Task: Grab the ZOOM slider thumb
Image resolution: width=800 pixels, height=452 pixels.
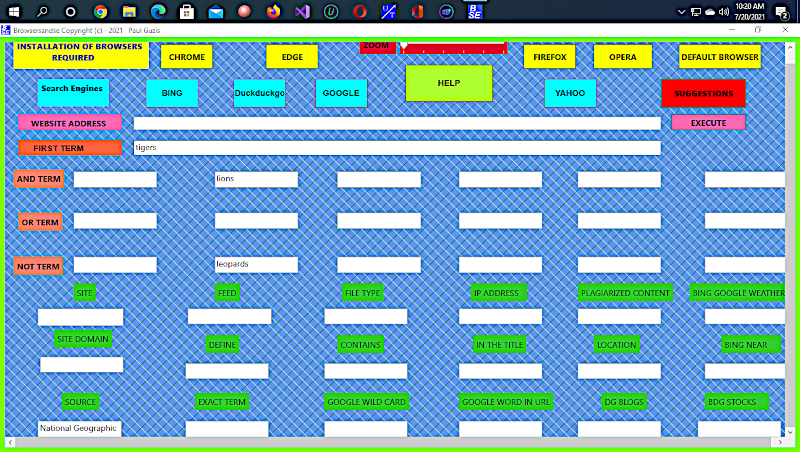Action: [404, 47]
